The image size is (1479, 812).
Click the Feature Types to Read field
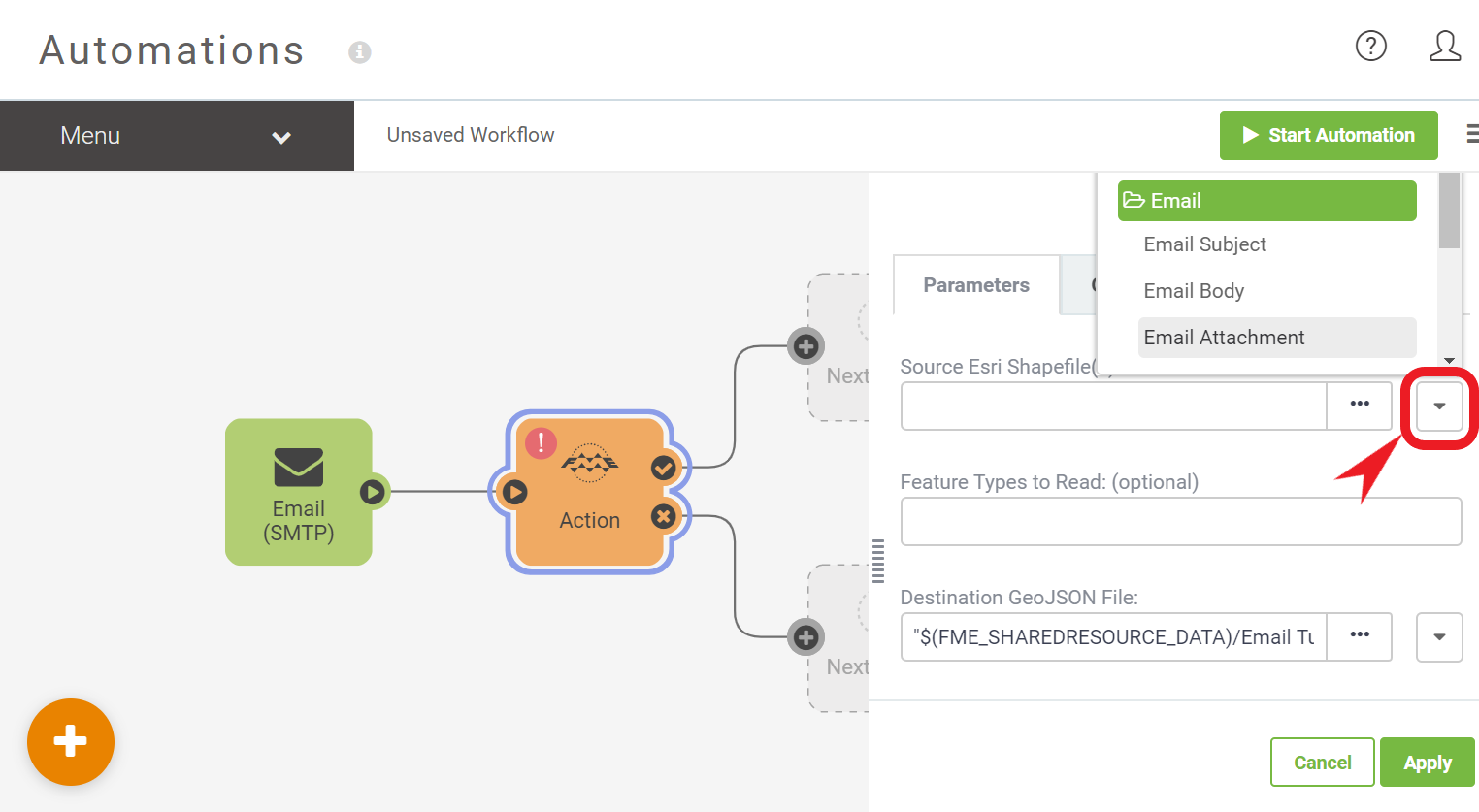click(1180, 522)
